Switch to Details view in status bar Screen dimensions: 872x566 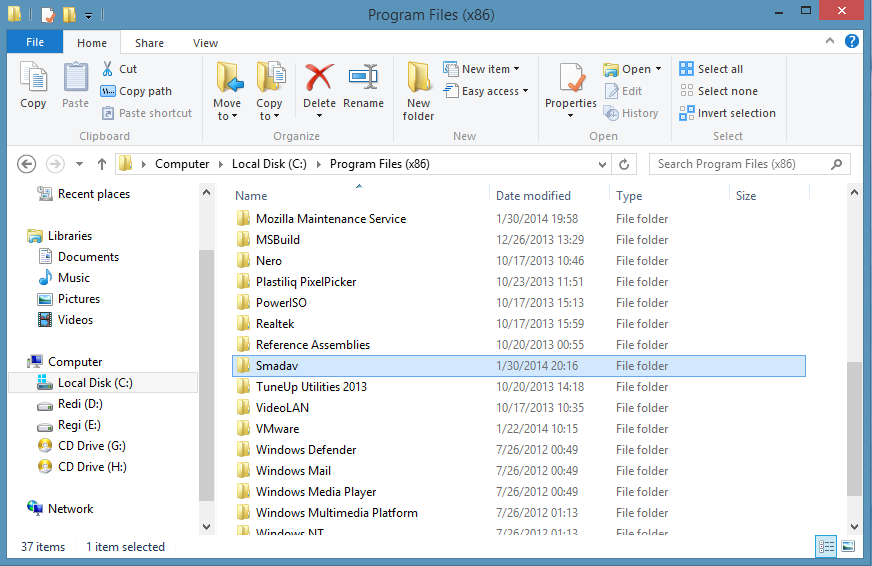coord(826,547)
